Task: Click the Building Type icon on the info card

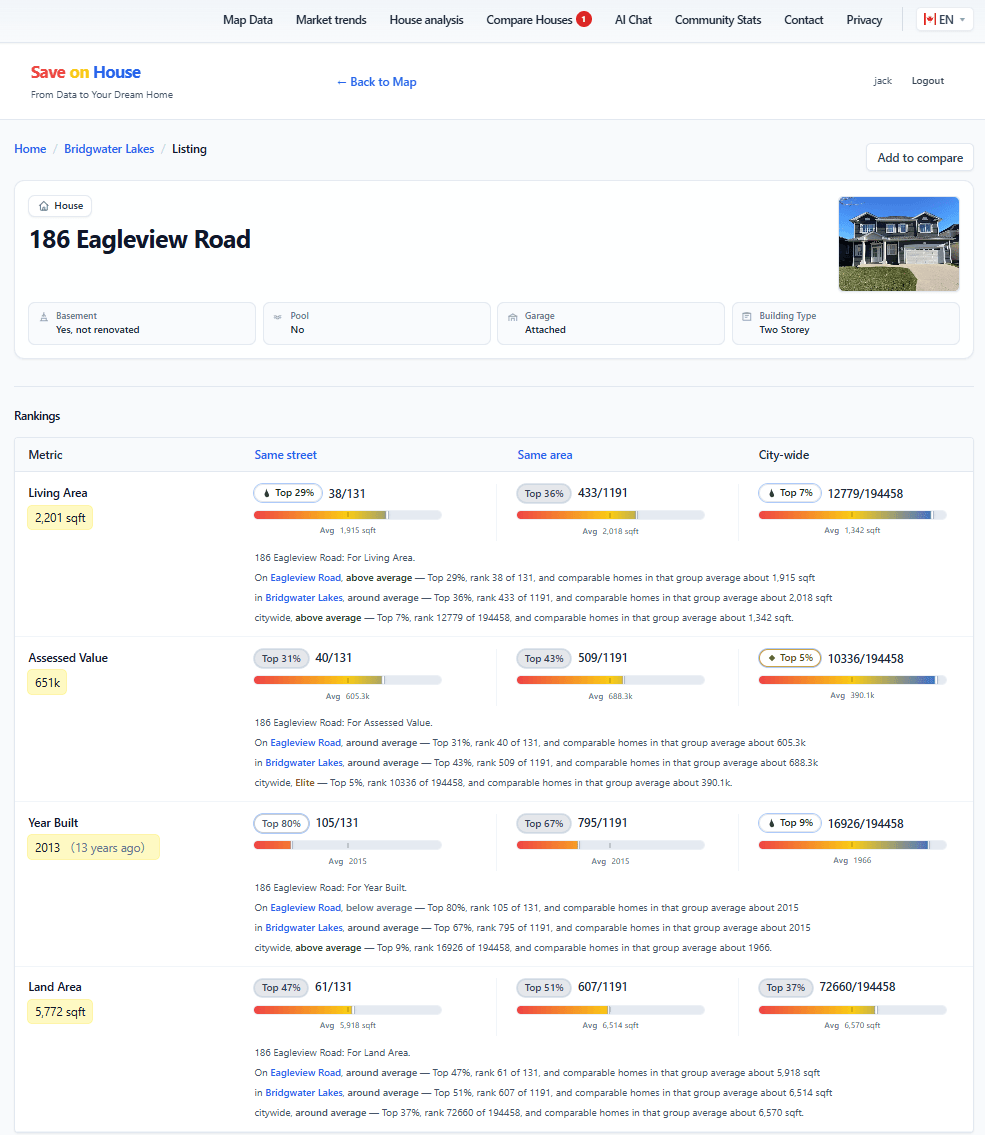Action: tap(748, 316)
